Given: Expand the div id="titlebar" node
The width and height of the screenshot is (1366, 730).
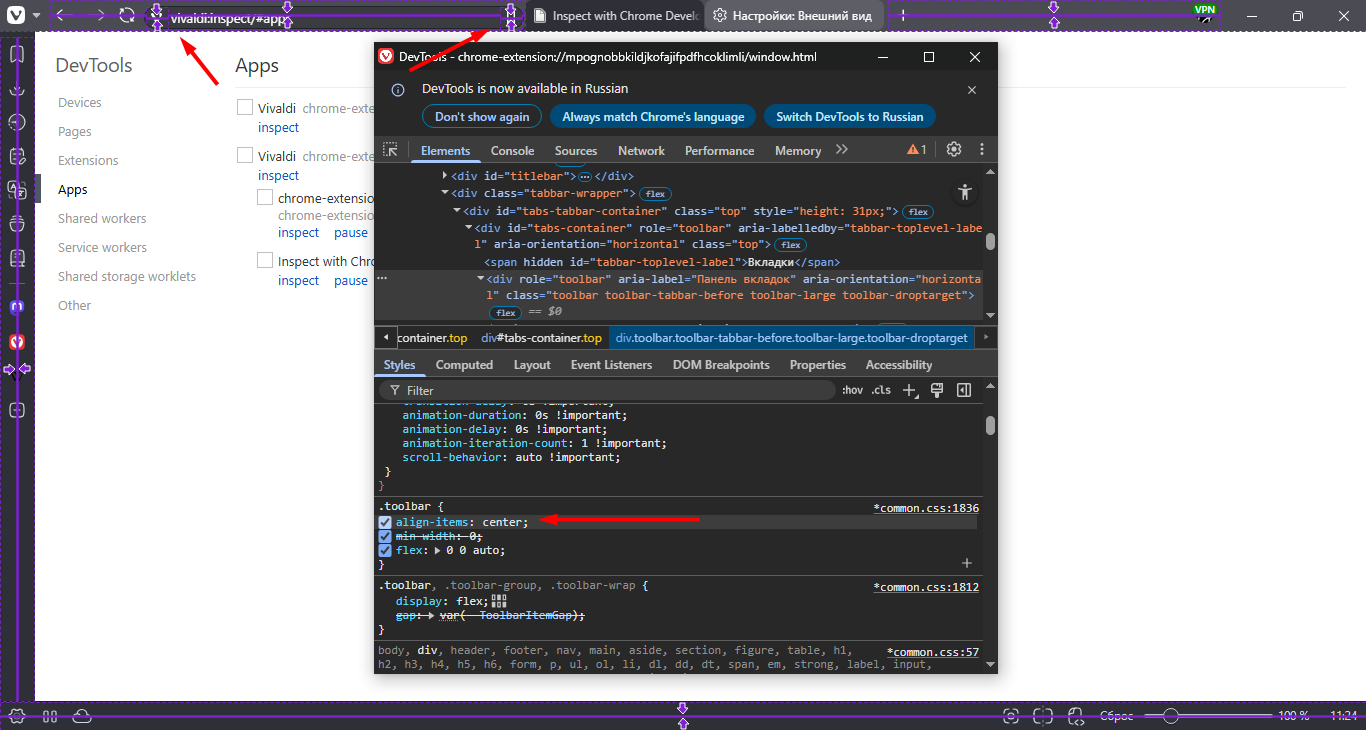Looking at the screenshot, I should 445,176.
